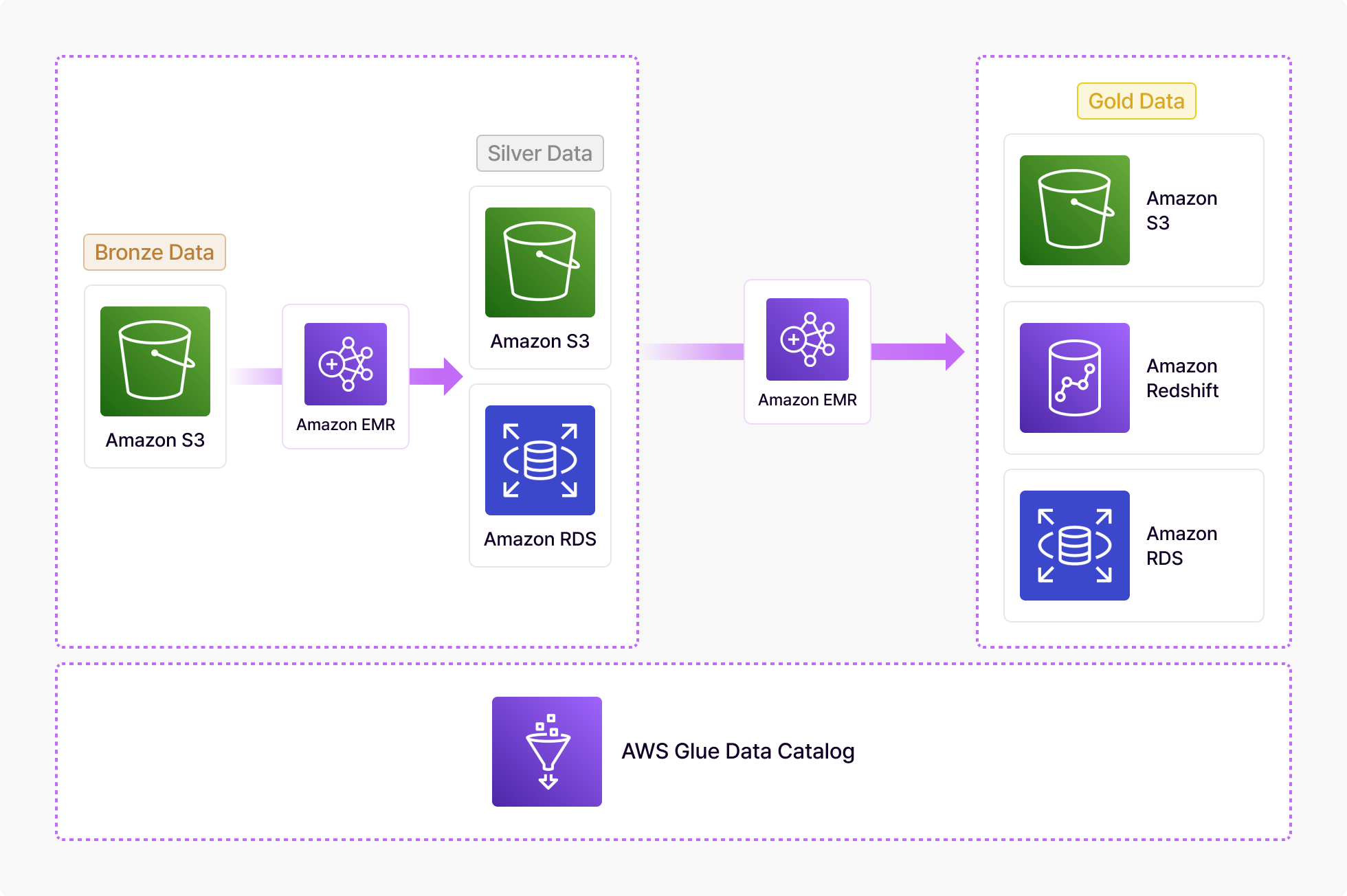Select the Bronze Data label
Viewport: 1347px width, 896px height.
[x=155, y=252]
